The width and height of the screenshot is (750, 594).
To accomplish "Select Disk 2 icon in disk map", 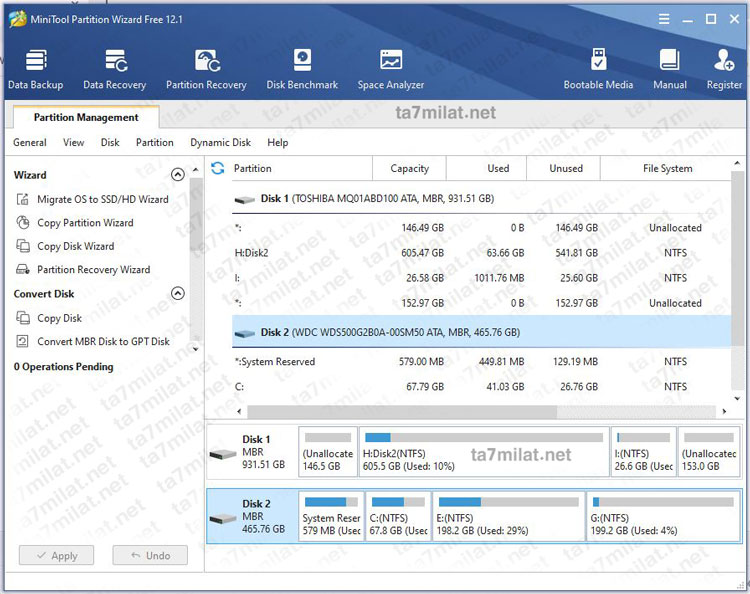I will tap(223, 518).
